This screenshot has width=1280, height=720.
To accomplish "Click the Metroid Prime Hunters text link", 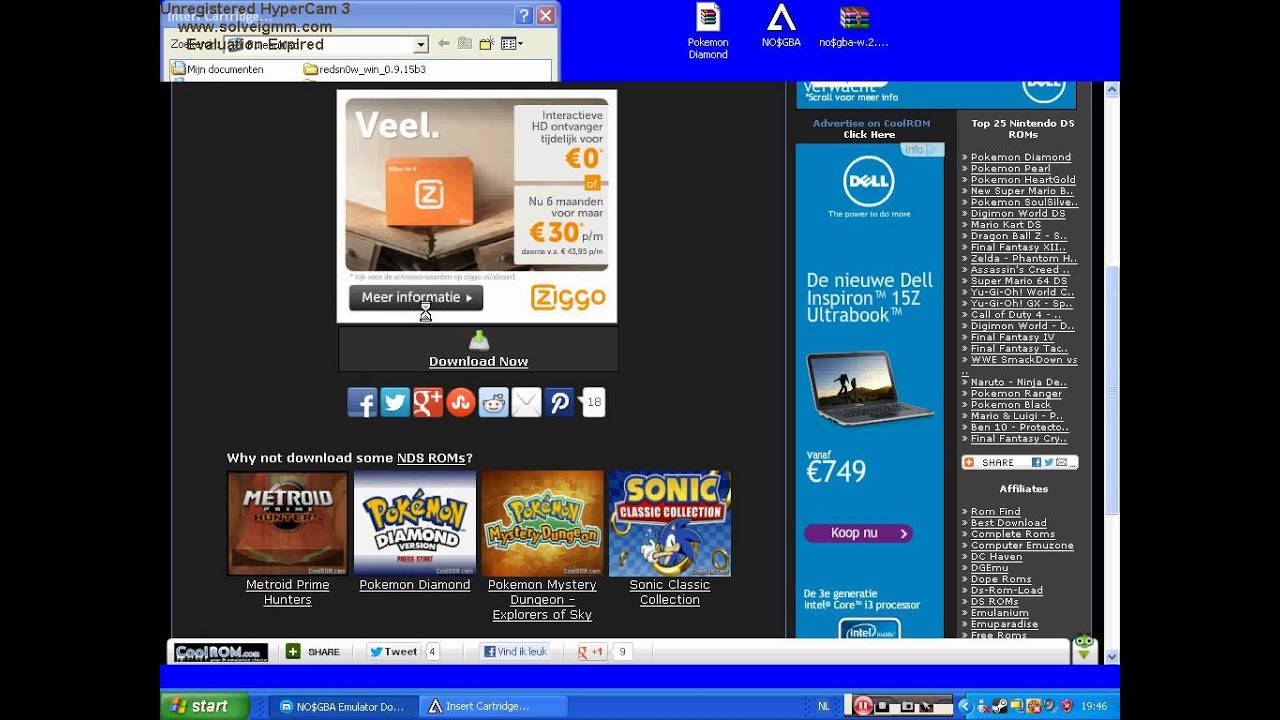I will [x=288, y=592].
